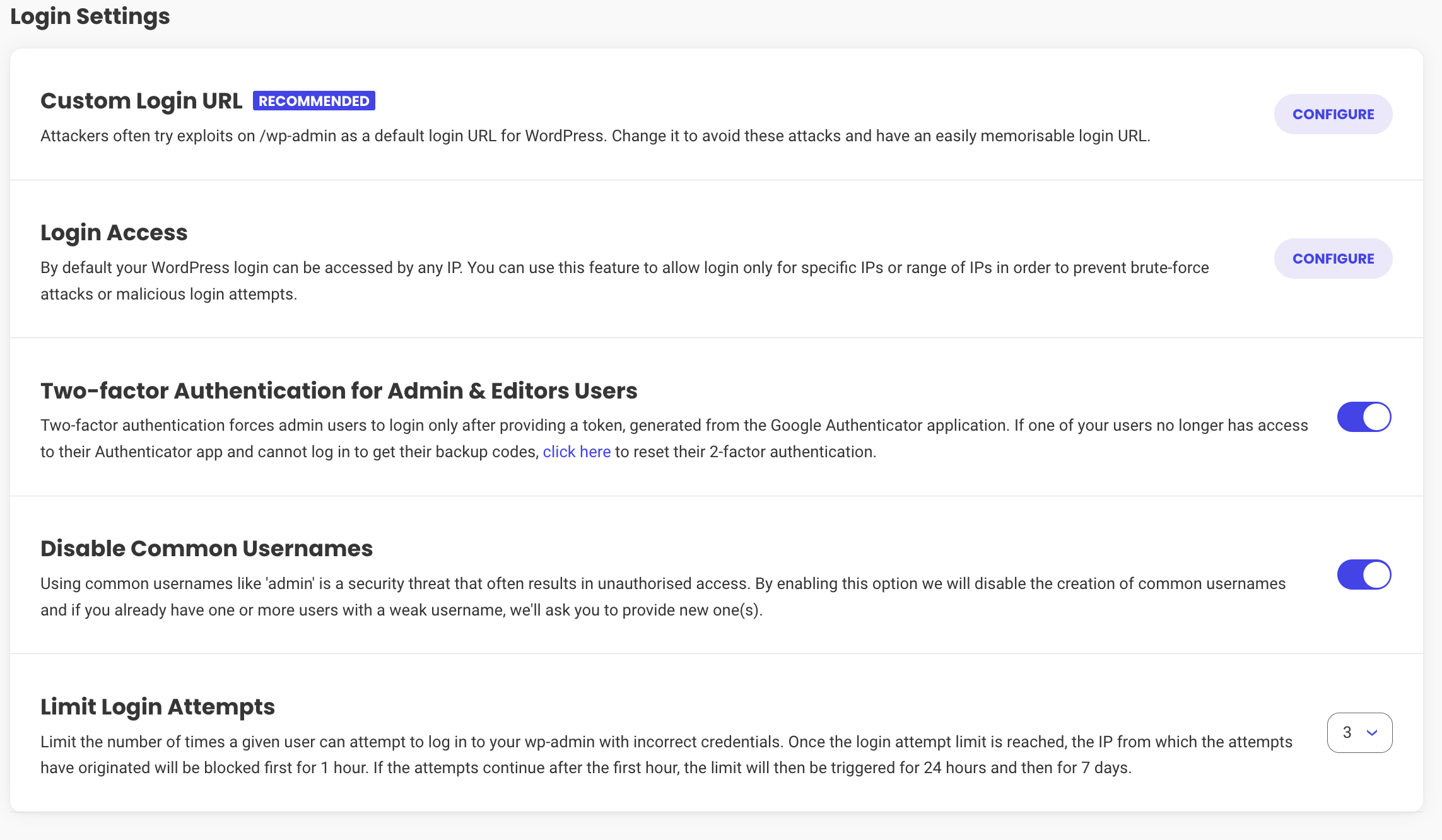
Task: Click the Login Settings page title
Action: pyautogui.click(x=90, y=16)
